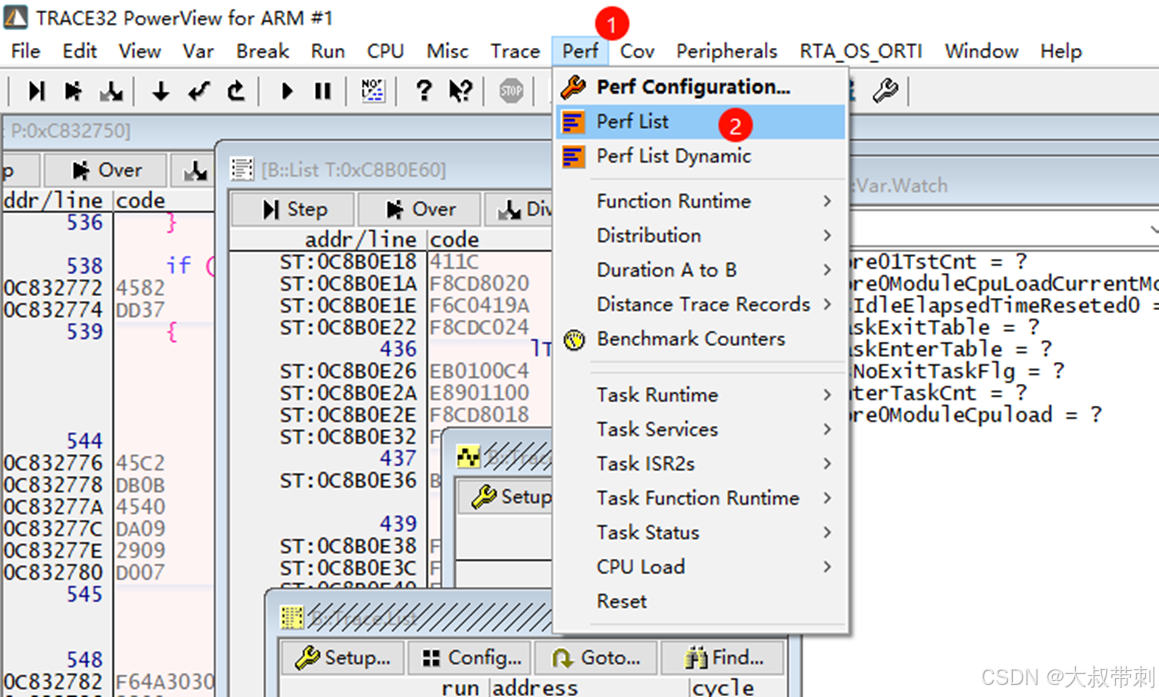This screenshot has height=697, width=1159.
Task: Click TRACE32 application title bar icon
Action: click(16, 17)
